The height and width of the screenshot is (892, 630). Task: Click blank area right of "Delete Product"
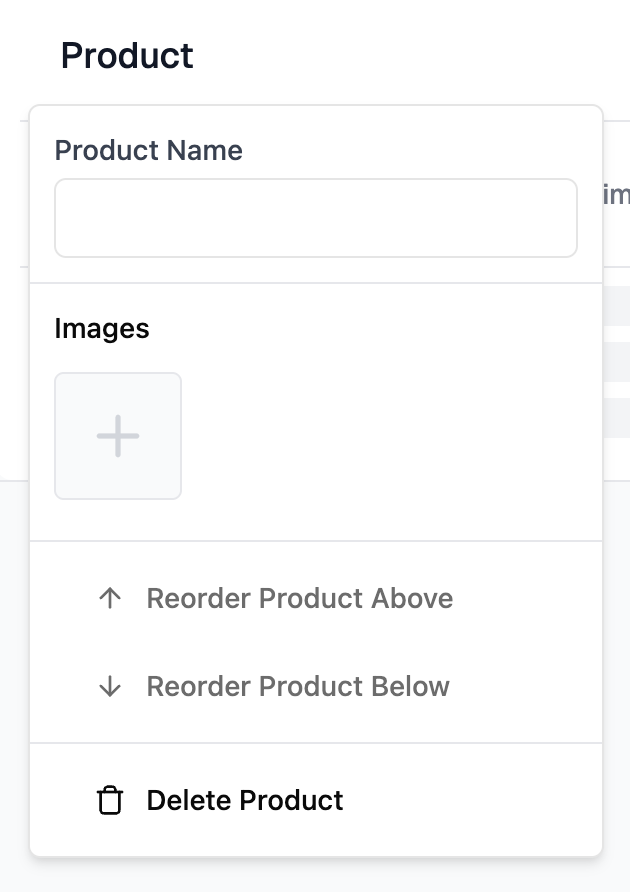tap(470, 800)
